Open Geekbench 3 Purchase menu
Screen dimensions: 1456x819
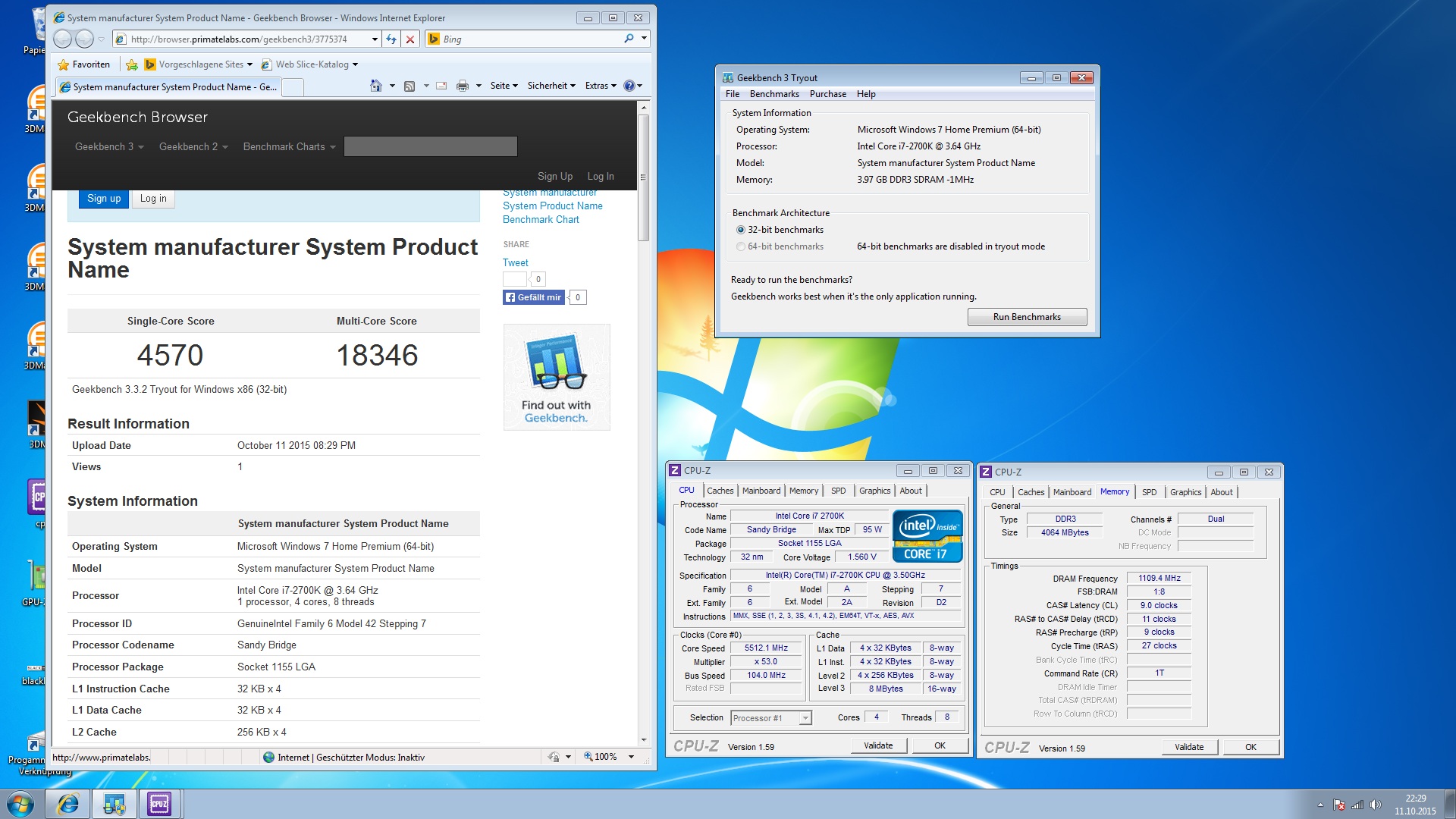click(828, 94)
